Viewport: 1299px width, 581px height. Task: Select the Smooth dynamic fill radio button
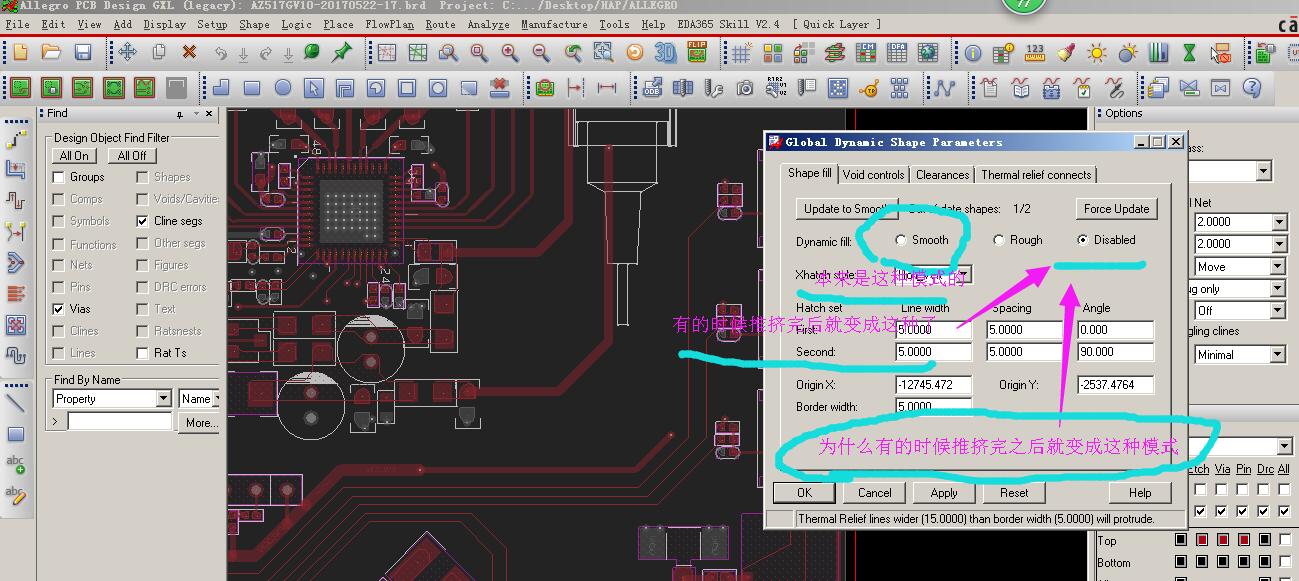[901, 240]
